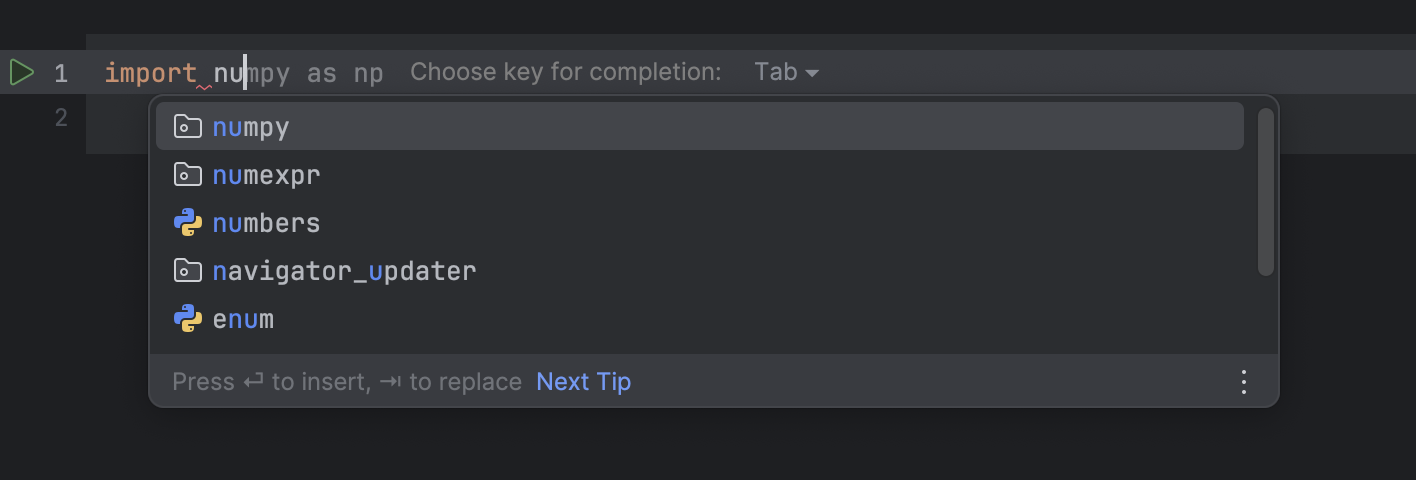
Task: Click line number 1 in the gutter
Action: [x=61, y=73]
